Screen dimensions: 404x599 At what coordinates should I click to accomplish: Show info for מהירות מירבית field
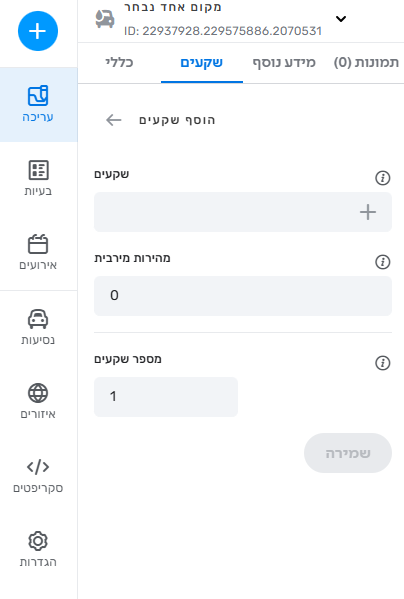[x=383, y=262]
